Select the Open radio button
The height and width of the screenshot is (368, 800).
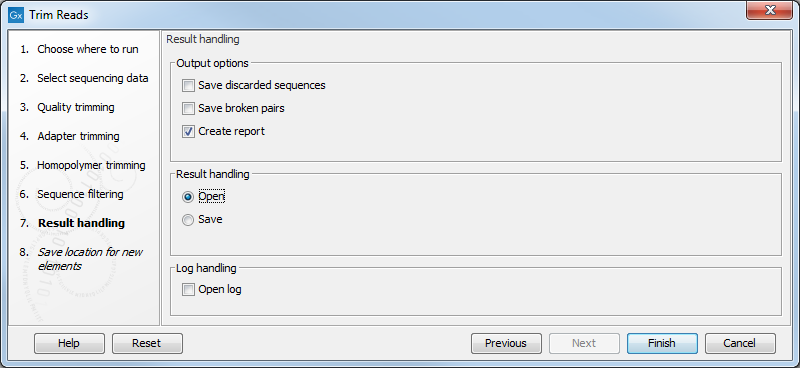tap(188, 197)
